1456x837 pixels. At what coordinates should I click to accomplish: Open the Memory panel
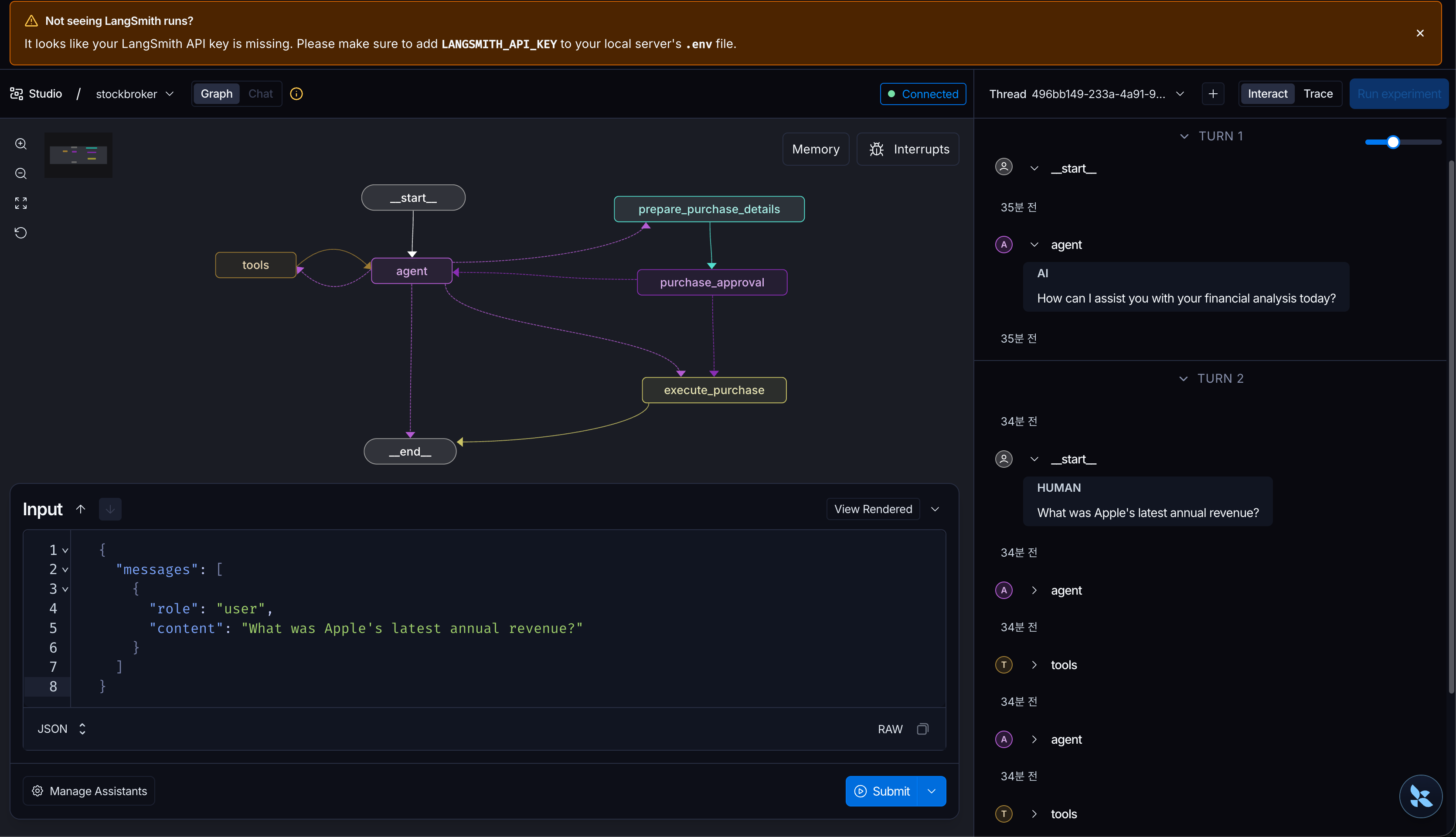click(816, 150)
